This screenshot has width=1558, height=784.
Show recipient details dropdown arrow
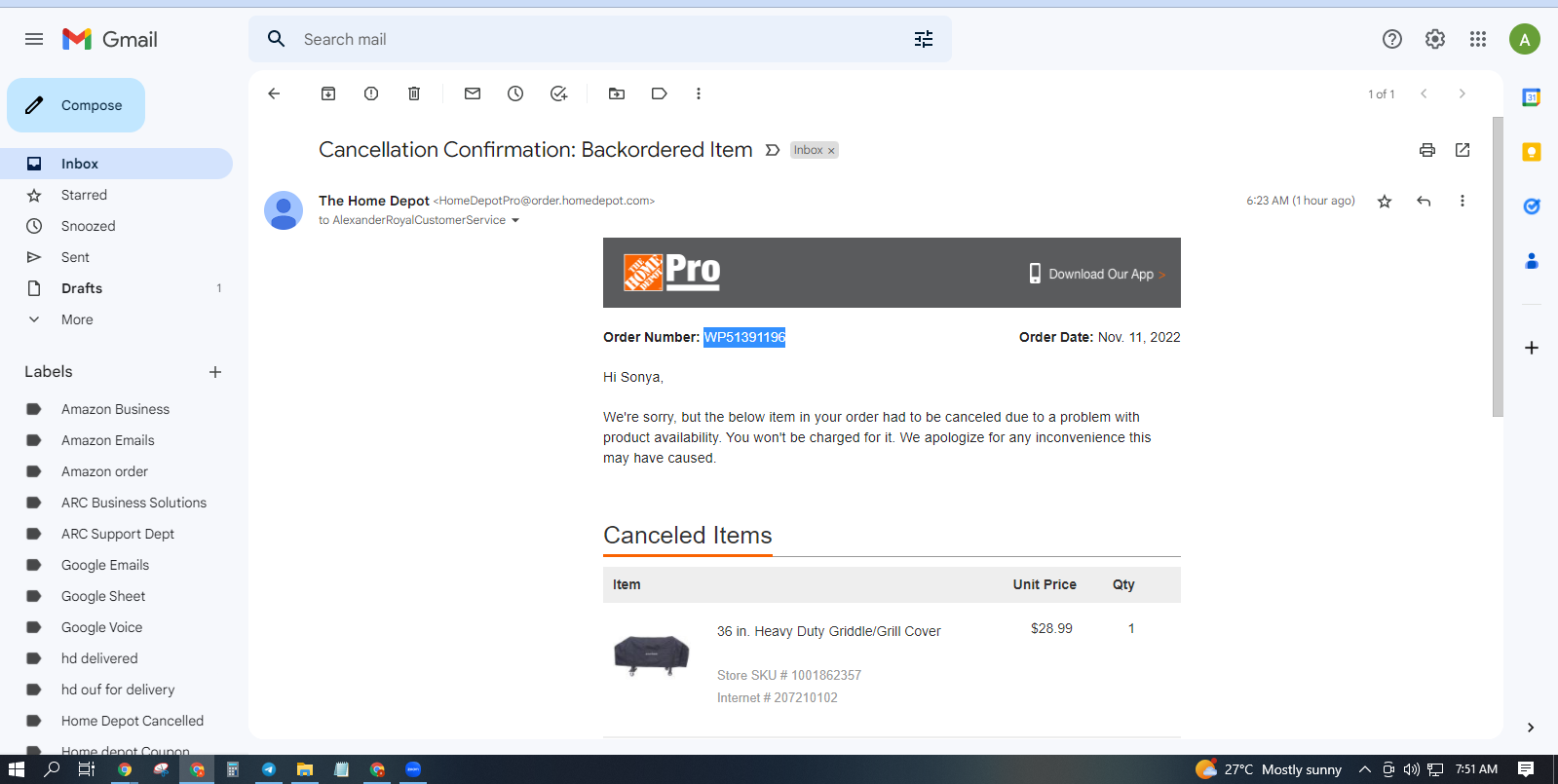(x=515, y=220)
